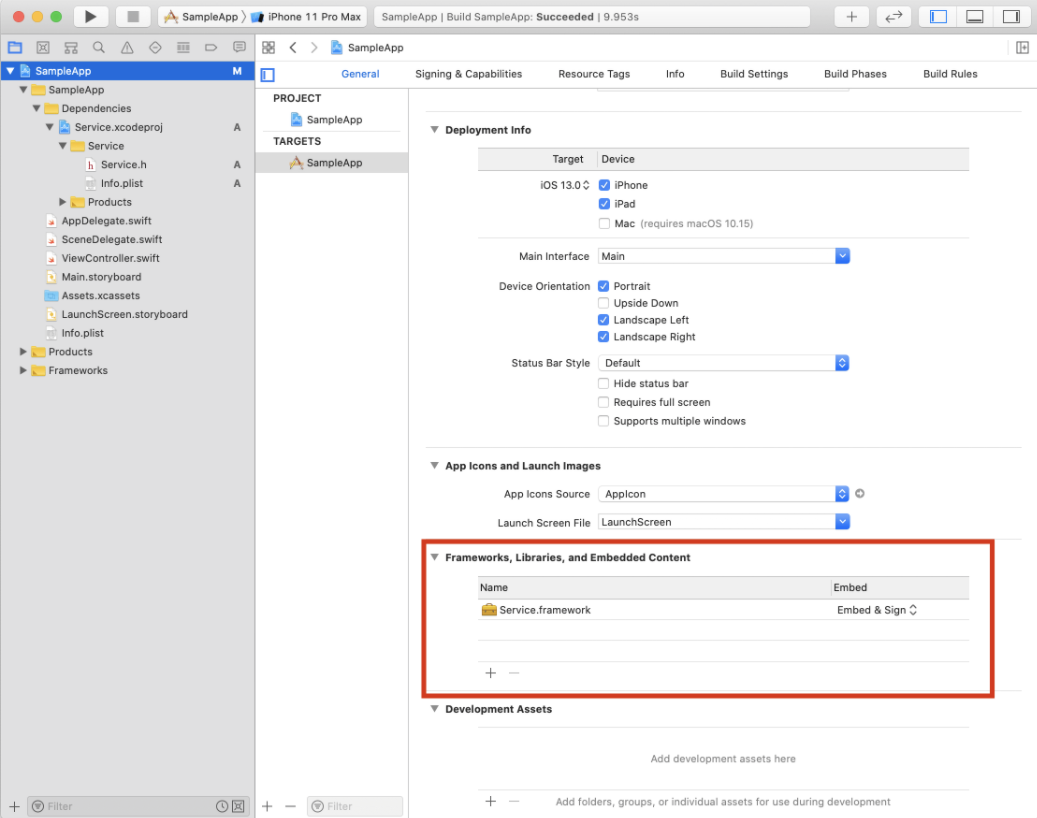Show the right Inspectors panel
The width and height of the screenshot is (1037, 818).
pyautogui.click(x=1011, y=17)
